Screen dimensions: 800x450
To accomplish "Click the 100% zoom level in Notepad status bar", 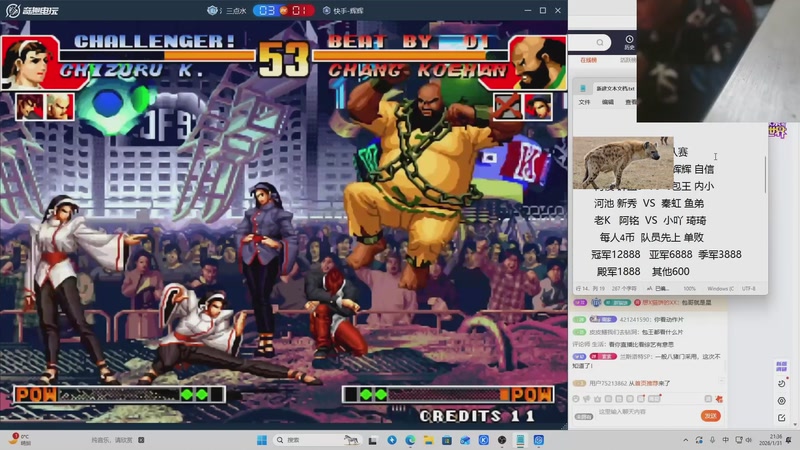I will click(689, 289).
